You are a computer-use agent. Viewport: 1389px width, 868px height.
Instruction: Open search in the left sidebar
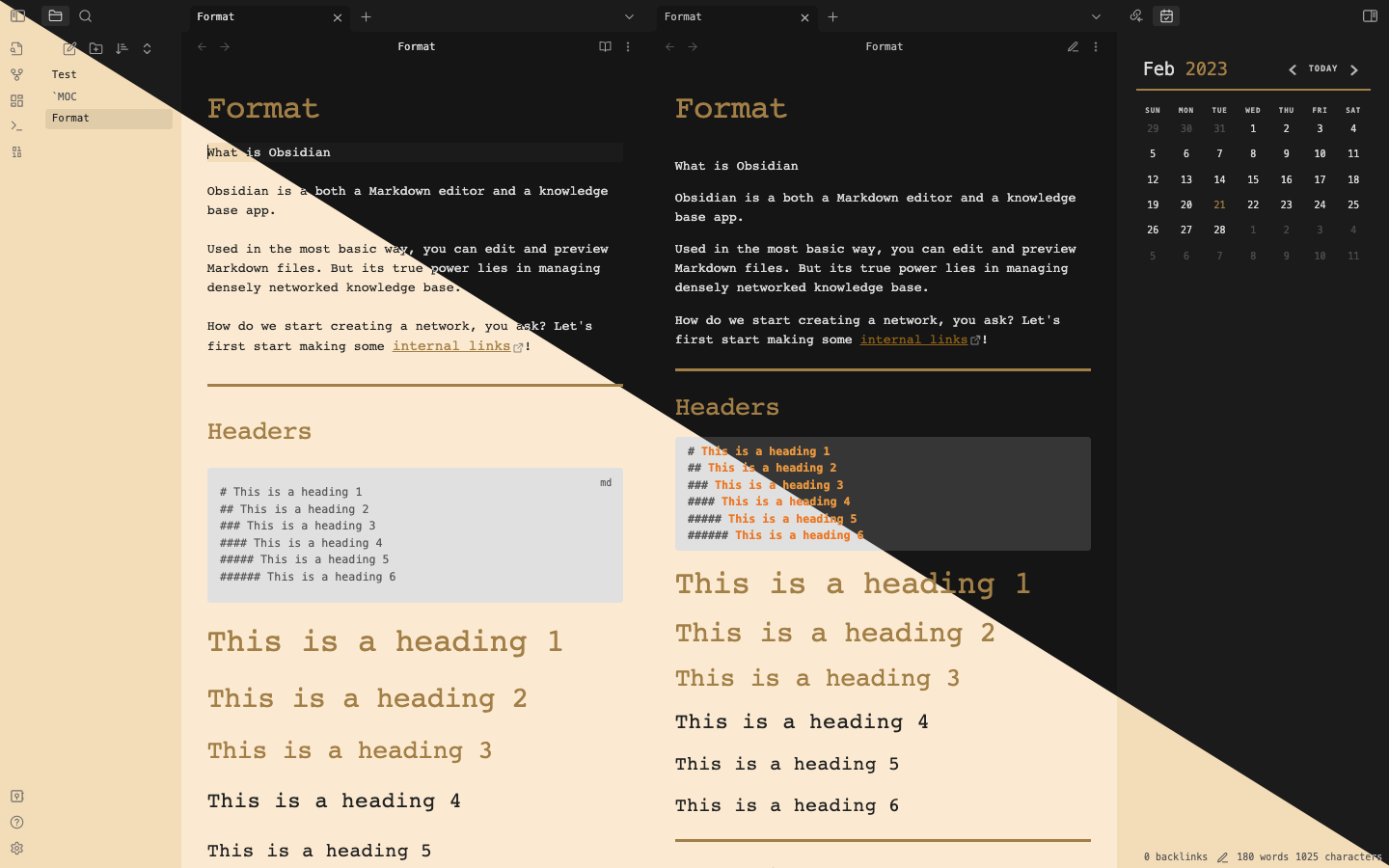point(86,15)
